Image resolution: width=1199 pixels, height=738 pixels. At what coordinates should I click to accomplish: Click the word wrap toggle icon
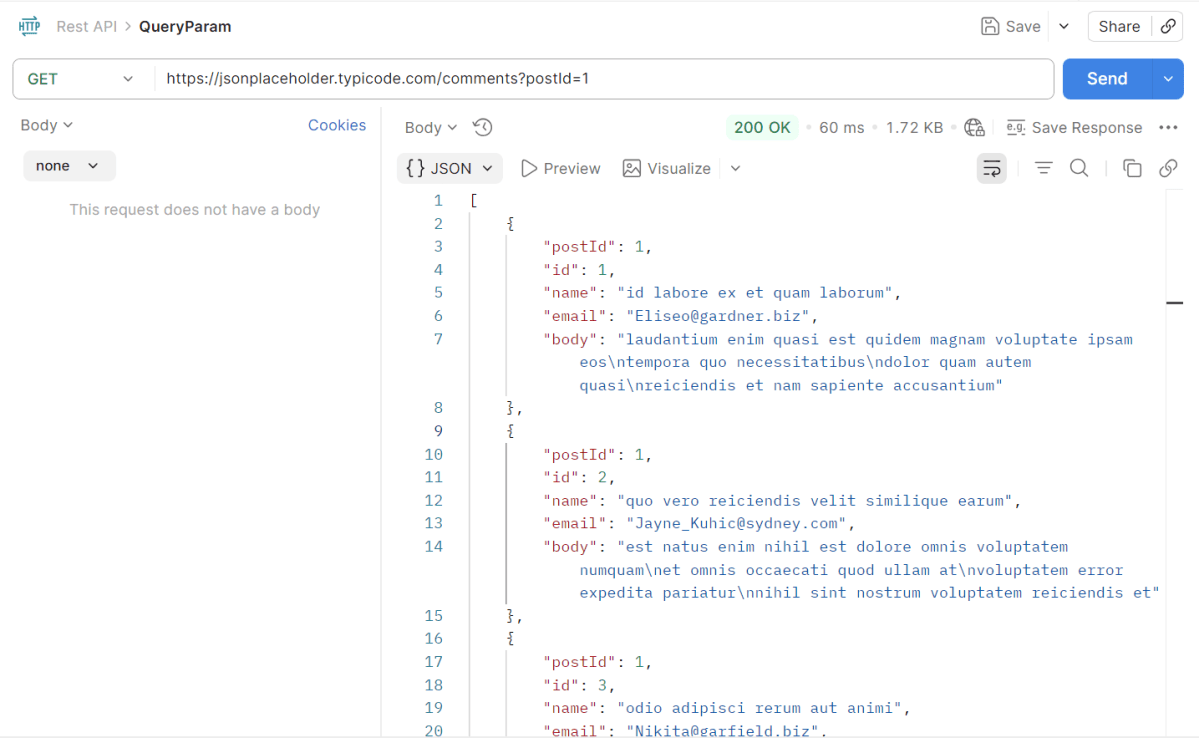click(991, 168)
